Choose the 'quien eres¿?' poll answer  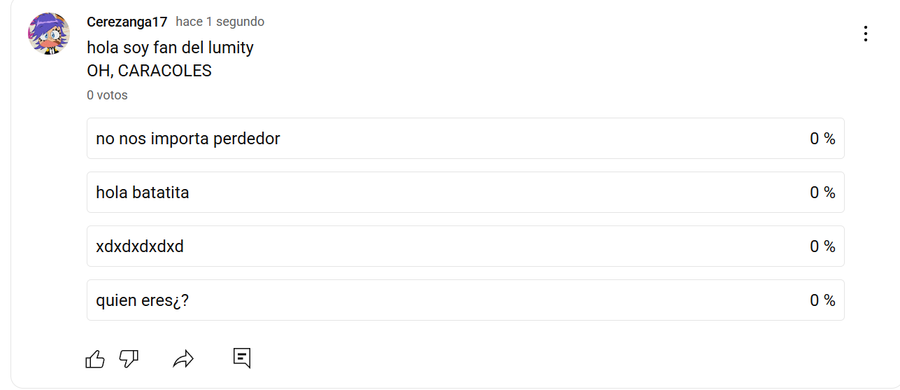coord(465,300)
